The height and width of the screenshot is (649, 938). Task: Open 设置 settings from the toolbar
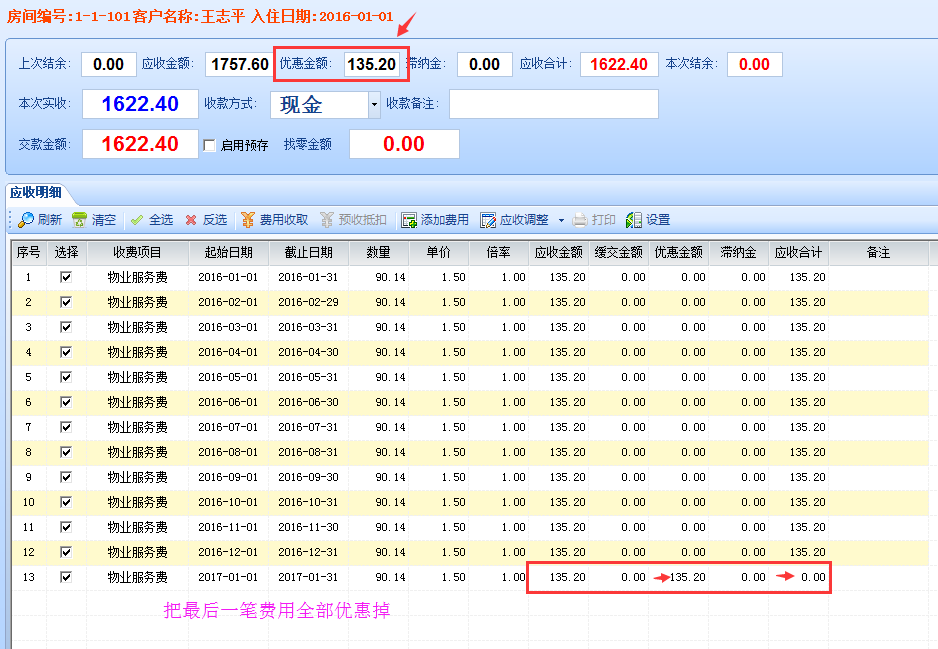coord(648,220)
